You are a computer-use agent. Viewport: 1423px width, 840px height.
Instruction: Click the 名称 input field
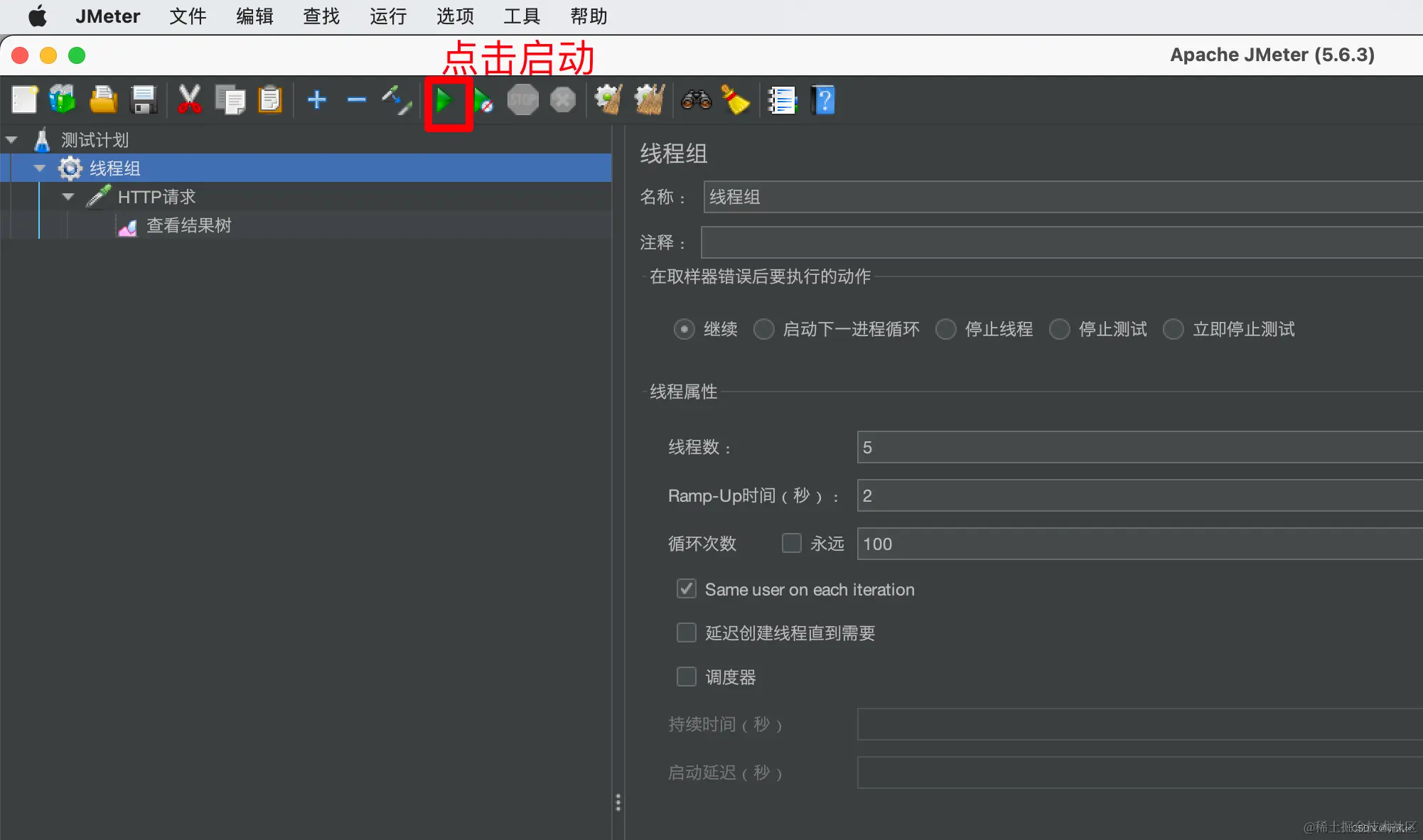tap(1063, 197)
